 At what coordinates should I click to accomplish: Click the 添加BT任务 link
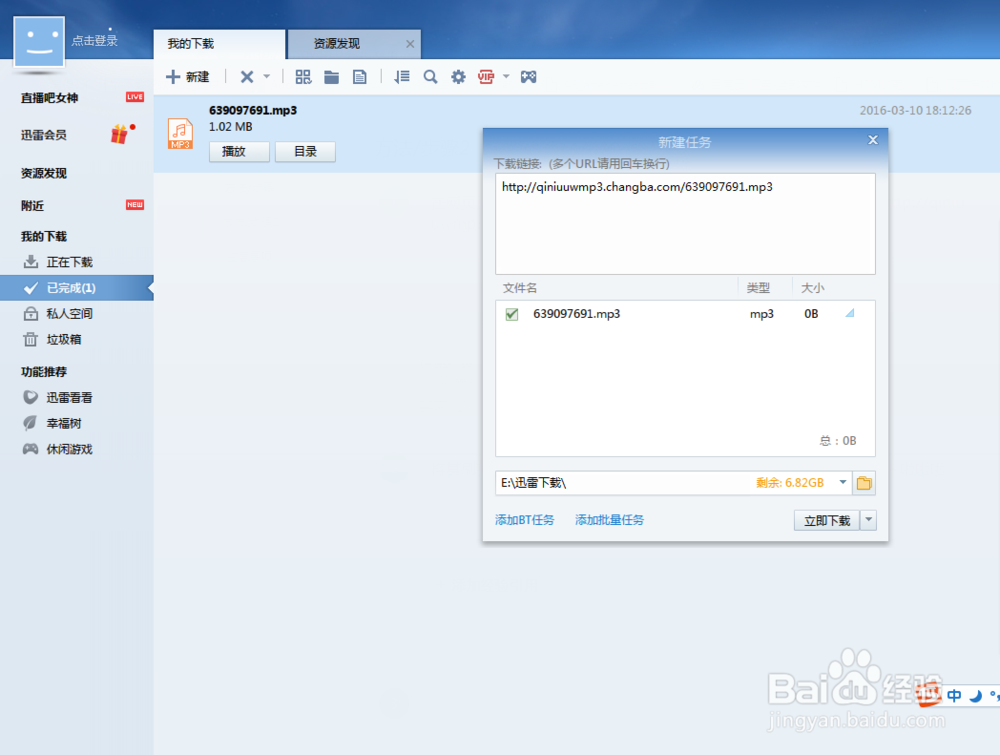[524, 520]
